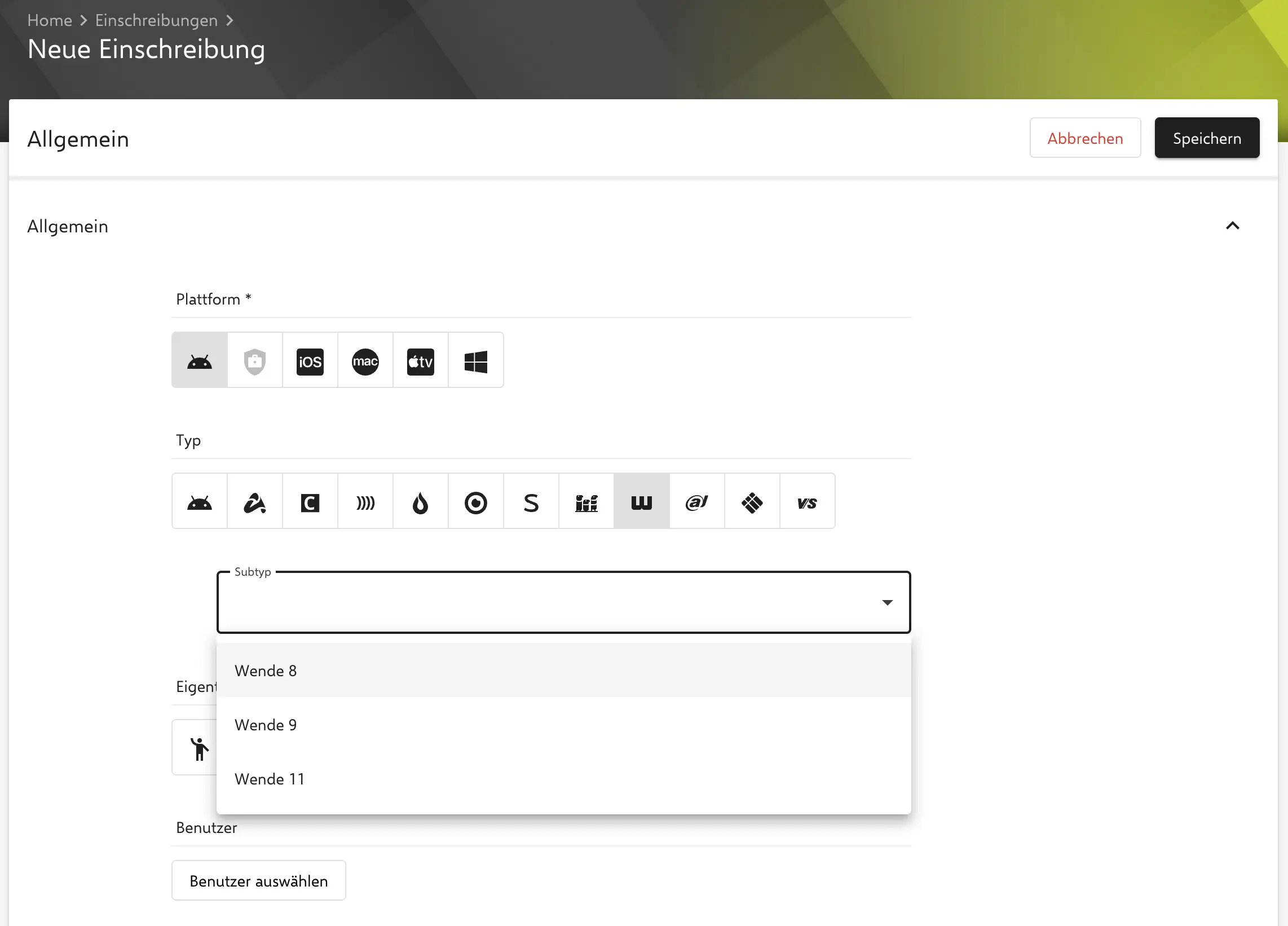Pick the 'vs' type icon
This screenshot has height=926, width=1288.
pos(806,502)
